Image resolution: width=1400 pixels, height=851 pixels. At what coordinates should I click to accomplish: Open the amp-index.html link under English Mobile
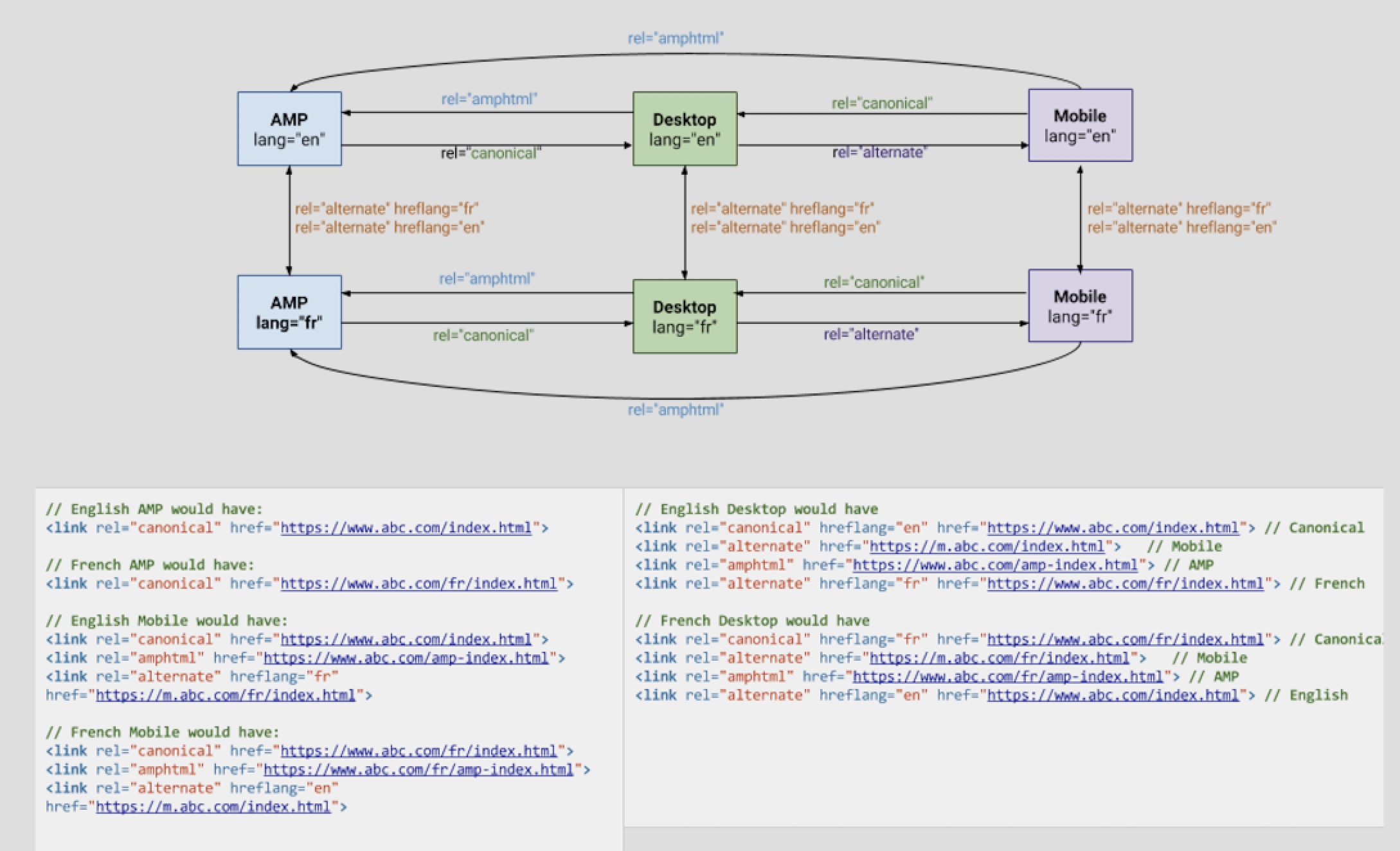tap(406, 658)
